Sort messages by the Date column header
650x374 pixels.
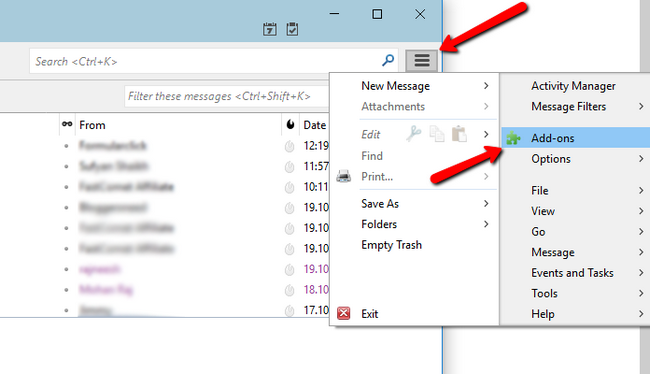click(315, 125)
